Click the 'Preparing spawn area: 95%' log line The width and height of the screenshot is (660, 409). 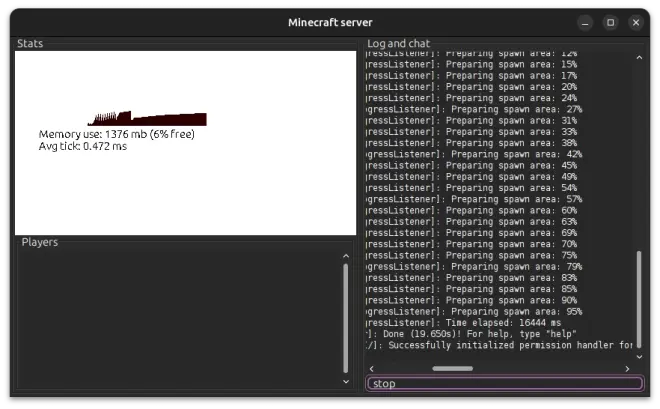tap(474, 312)
